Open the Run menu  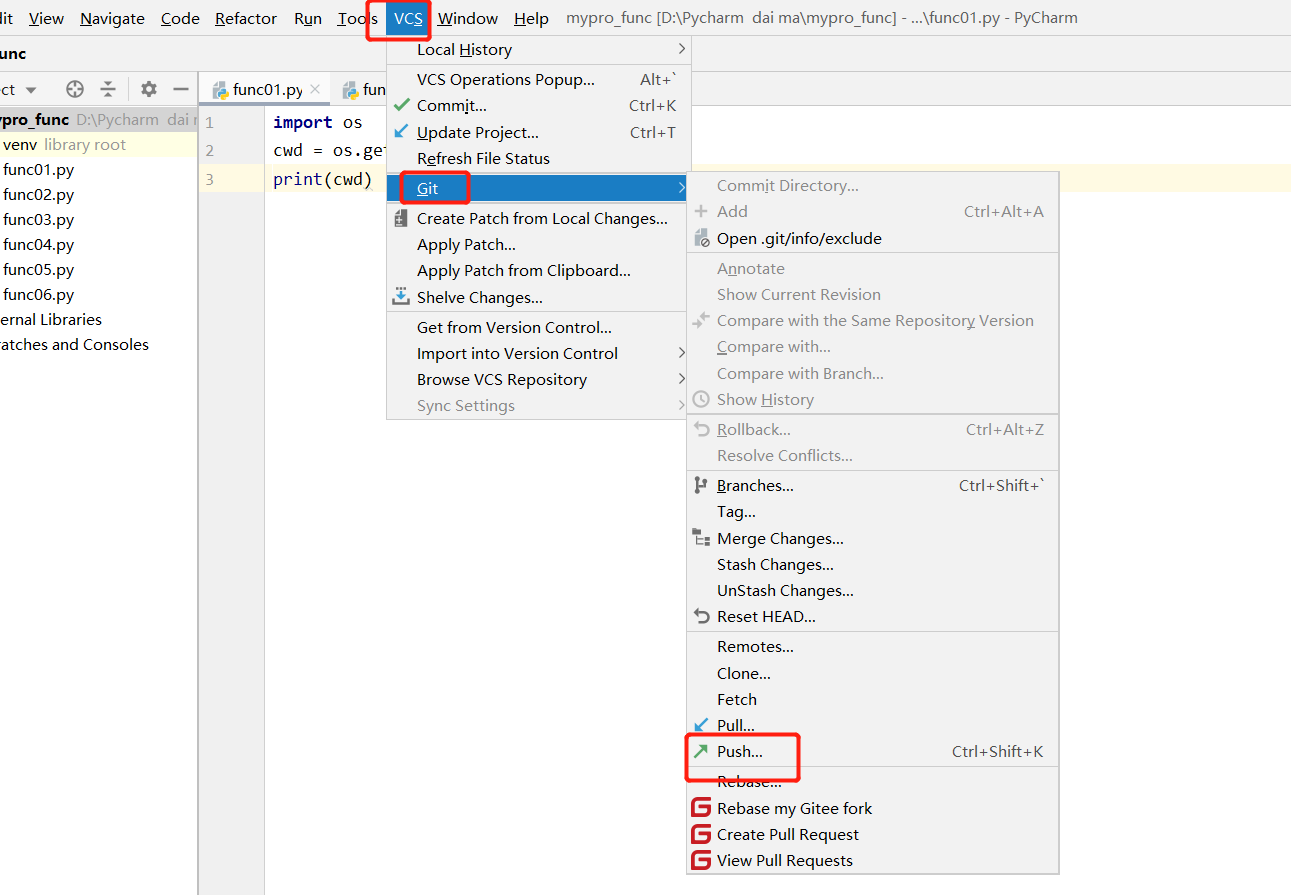coord(308,18)
